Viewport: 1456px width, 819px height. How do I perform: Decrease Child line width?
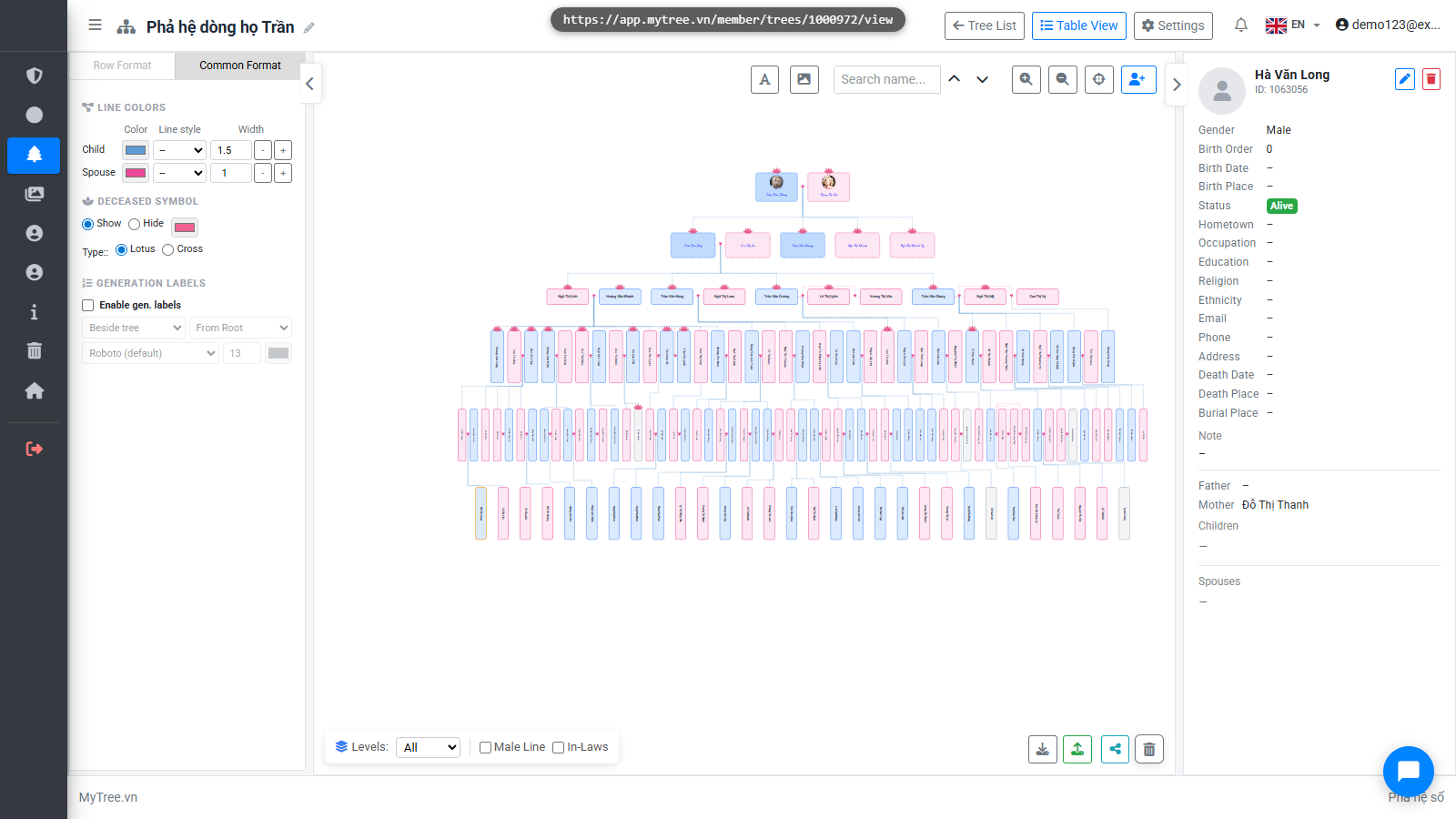click(x=263, y=150)
